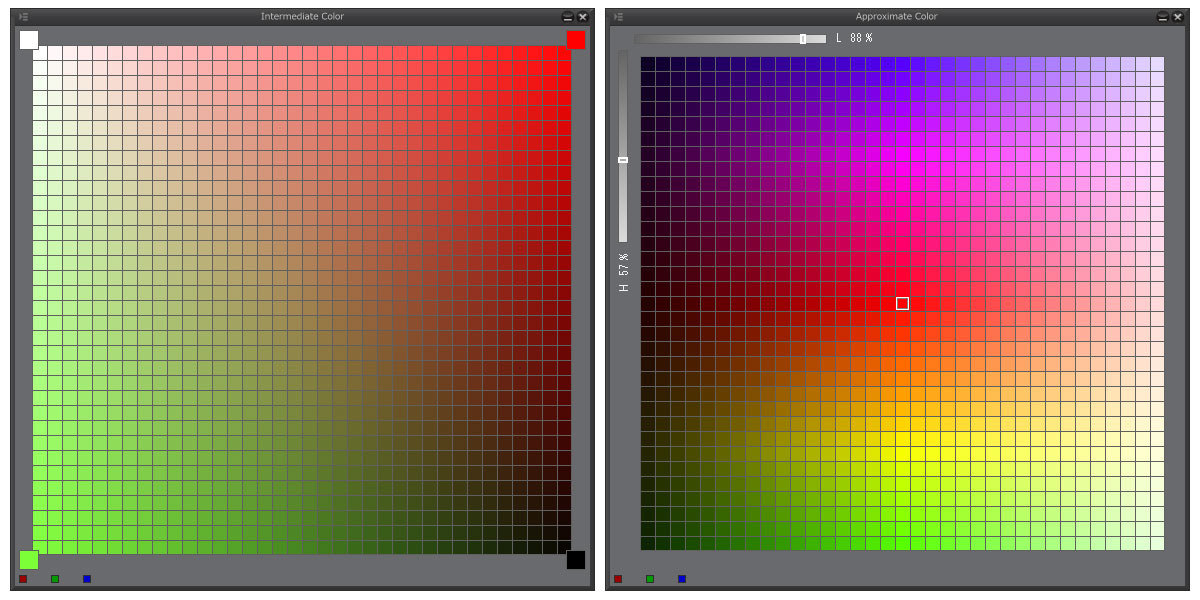Screen dimensions: 1200x600
Task: Close the Intermediate Color panel
Action: point(583,17)
